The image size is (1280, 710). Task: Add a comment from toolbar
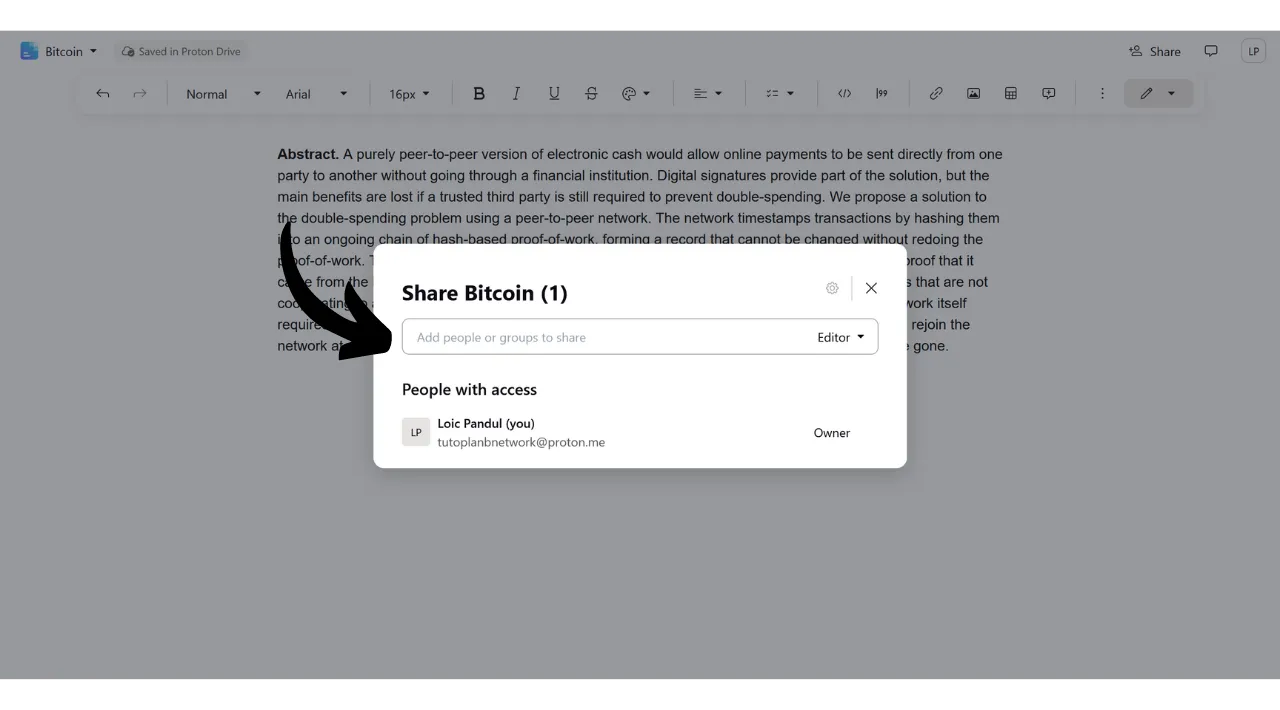pyautogui.click(x=1049, y=94)
